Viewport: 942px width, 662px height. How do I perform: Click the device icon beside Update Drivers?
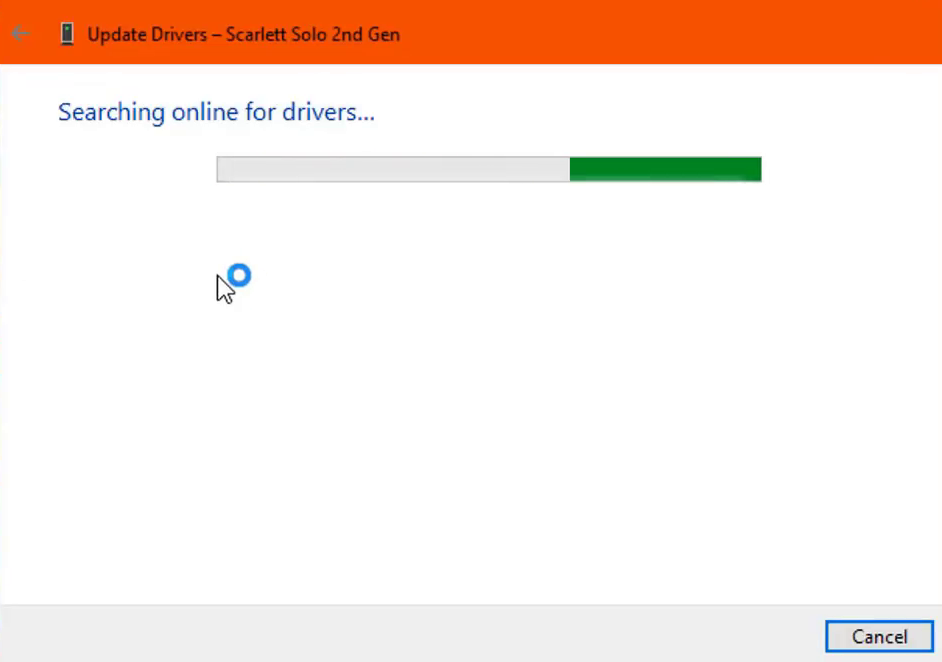pyautogui.click(x=67, y=34)
